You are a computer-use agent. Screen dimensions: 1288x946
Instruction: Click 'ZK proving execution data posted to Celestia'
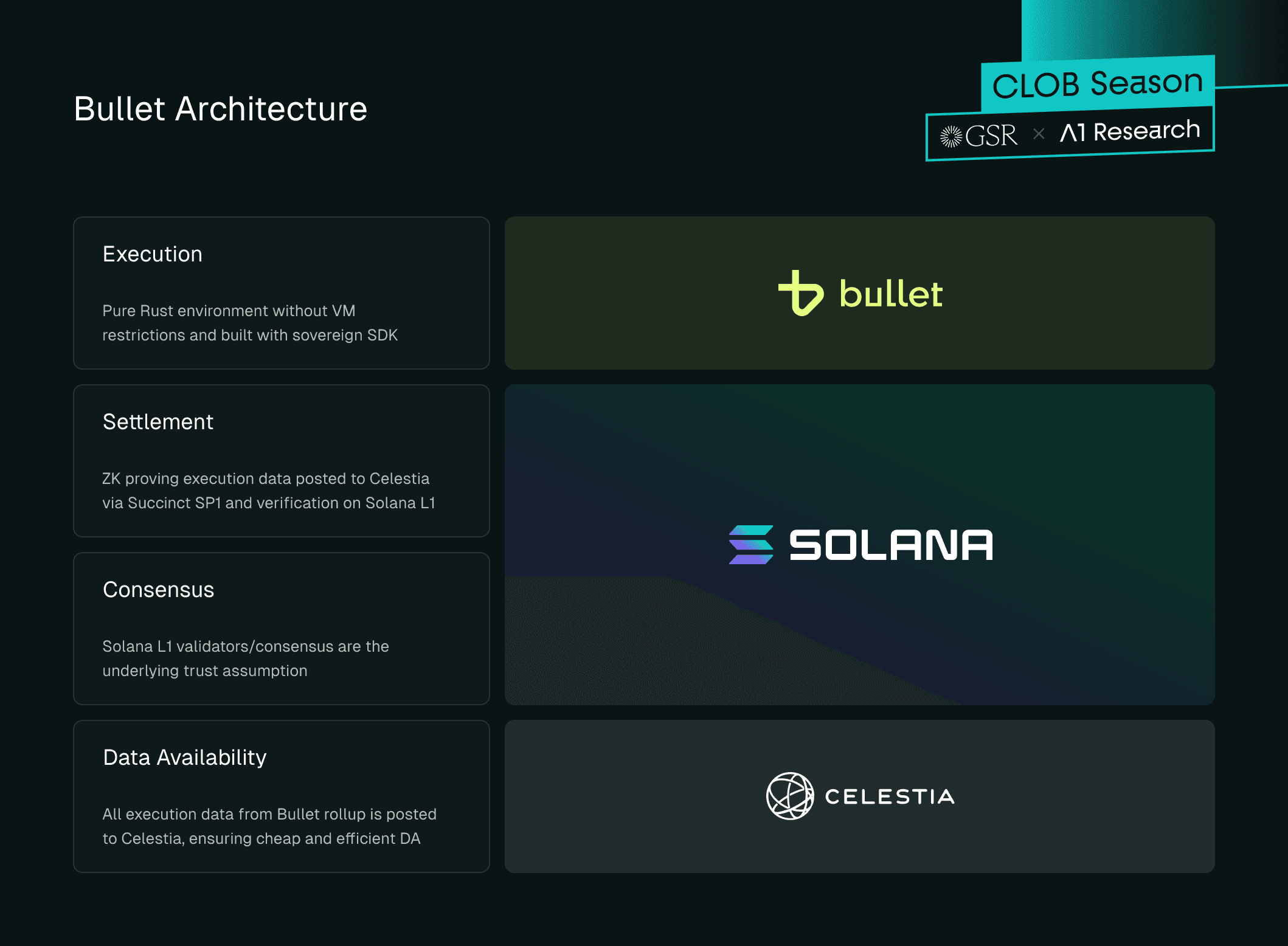click(x=266, y=478)
